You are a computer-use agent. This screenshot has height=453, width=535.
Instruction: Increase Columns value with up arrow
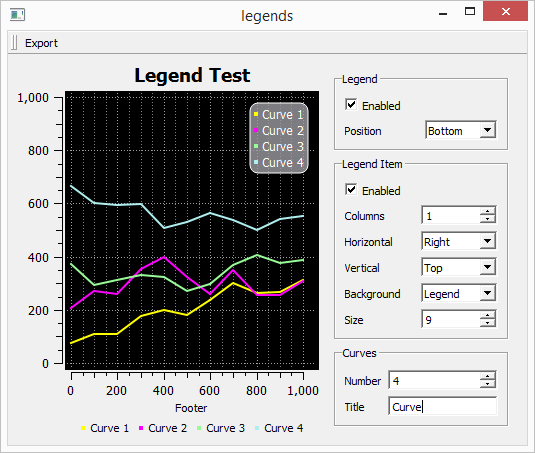point(487,211)
